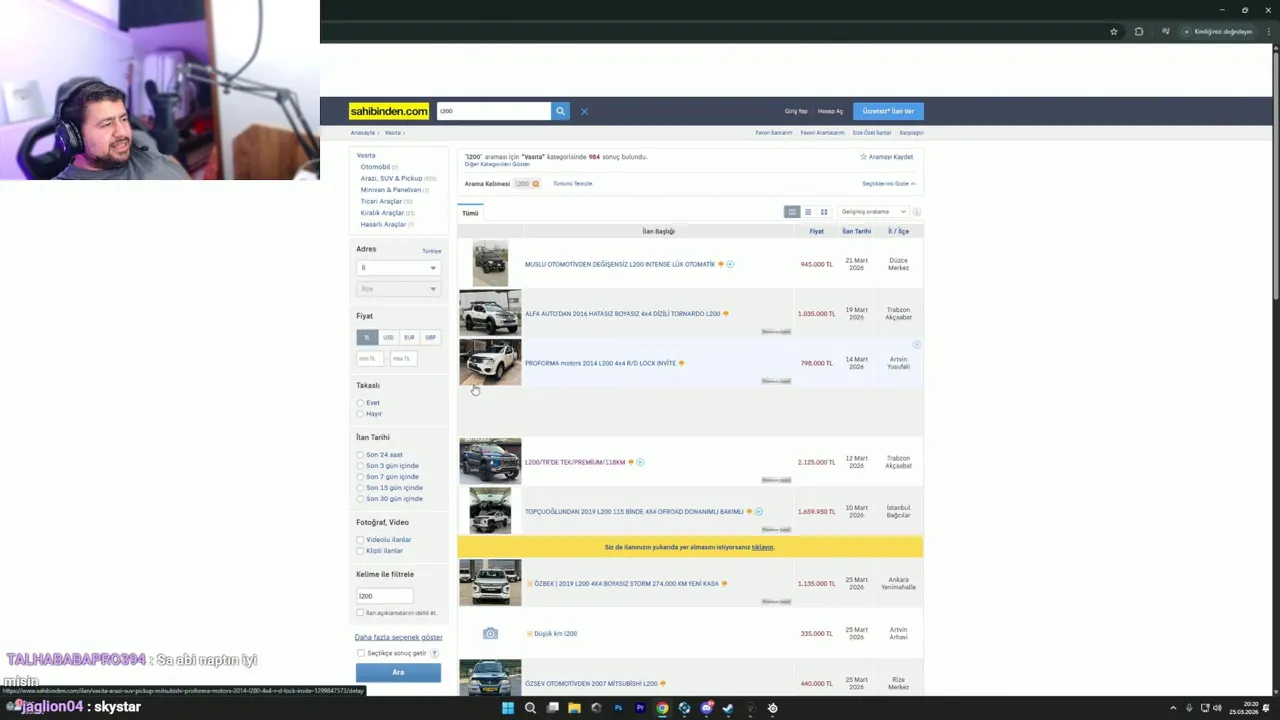
Task: Select the grid gallery view icon
Action: 824,212
